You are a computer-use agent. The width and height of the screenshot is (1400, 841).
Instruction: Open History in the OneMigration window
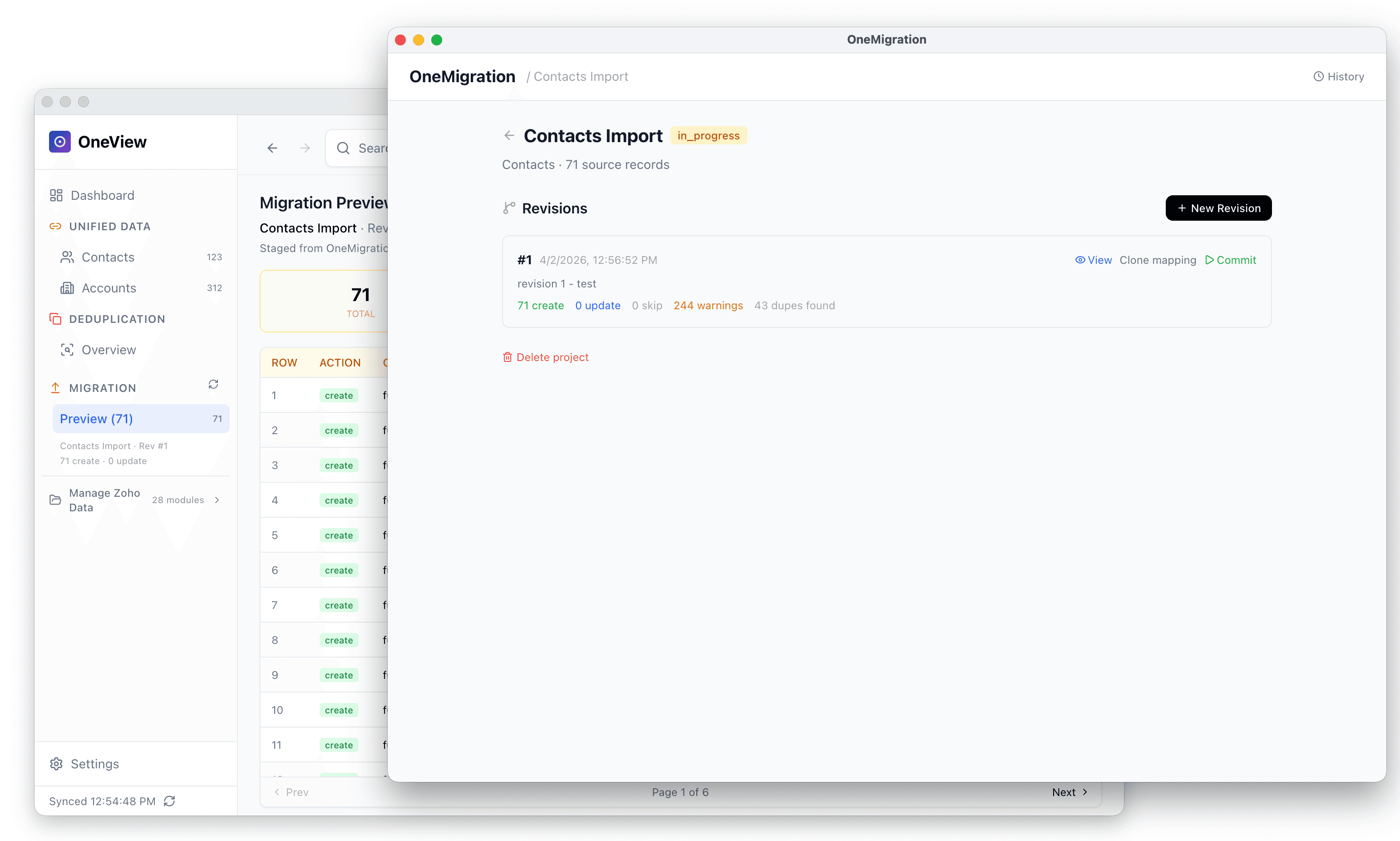click(1339, 76)
